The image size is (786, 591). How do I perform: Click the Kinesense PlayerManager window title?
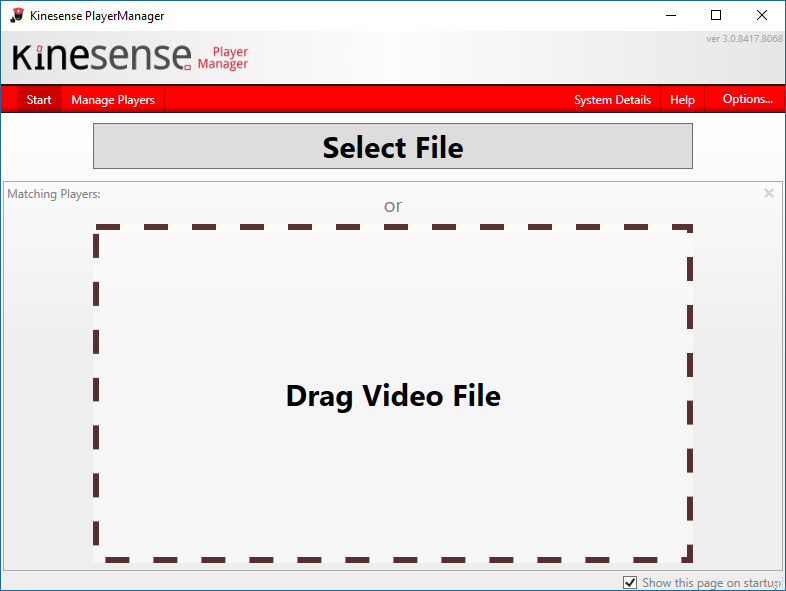pos(97,16)
